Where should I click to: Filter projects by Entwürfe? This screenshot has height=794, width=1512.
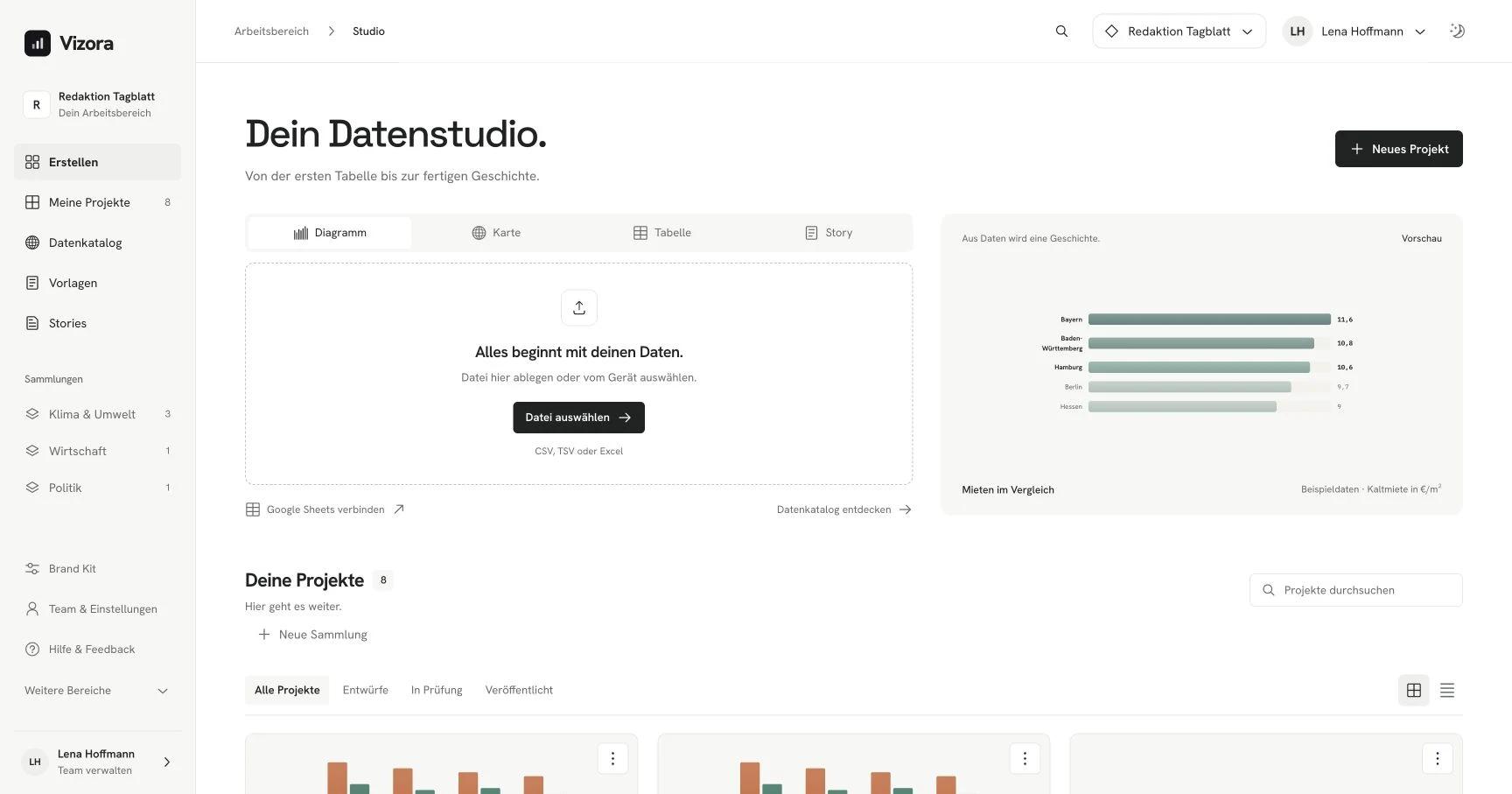coord(366,690)
